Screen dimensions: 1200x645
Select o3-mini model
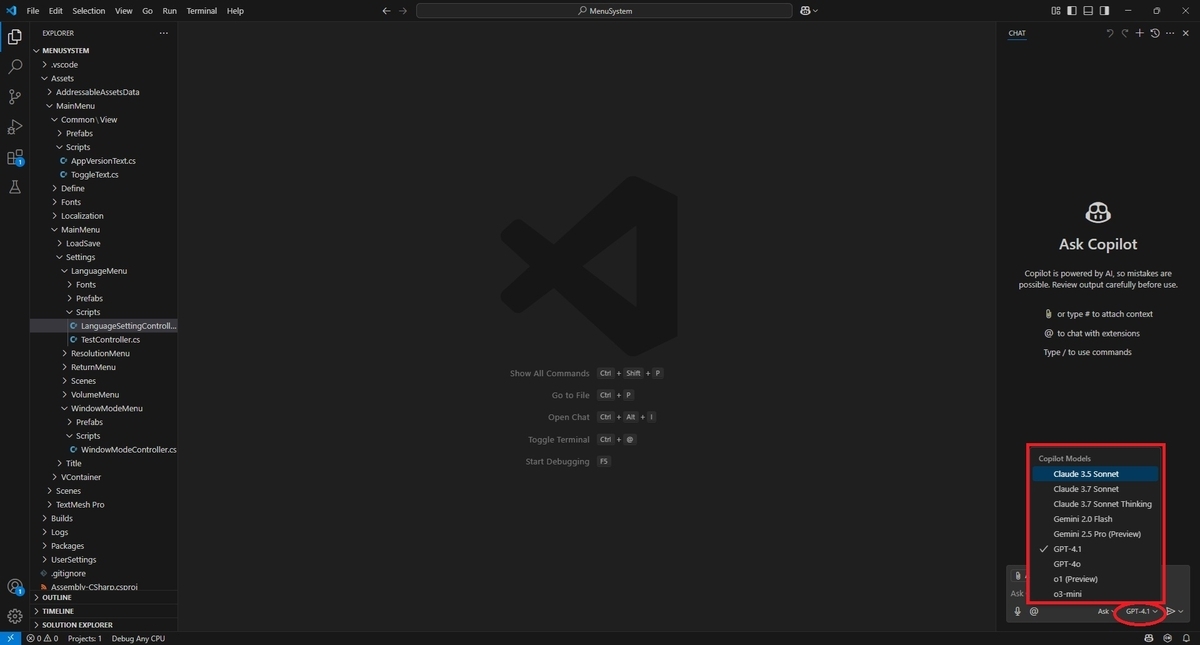[x=1095, y=594]
